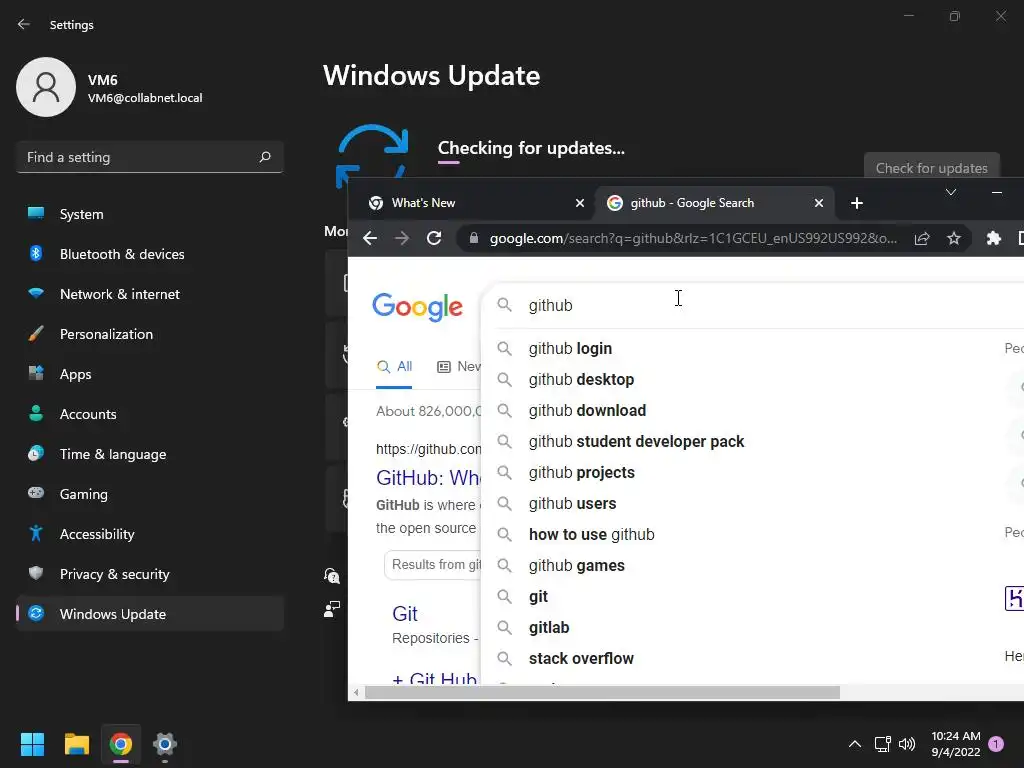Click Chrome horizontal scrollbar thumb
This screenshot has height=768, width=1024.
[602, 692]
